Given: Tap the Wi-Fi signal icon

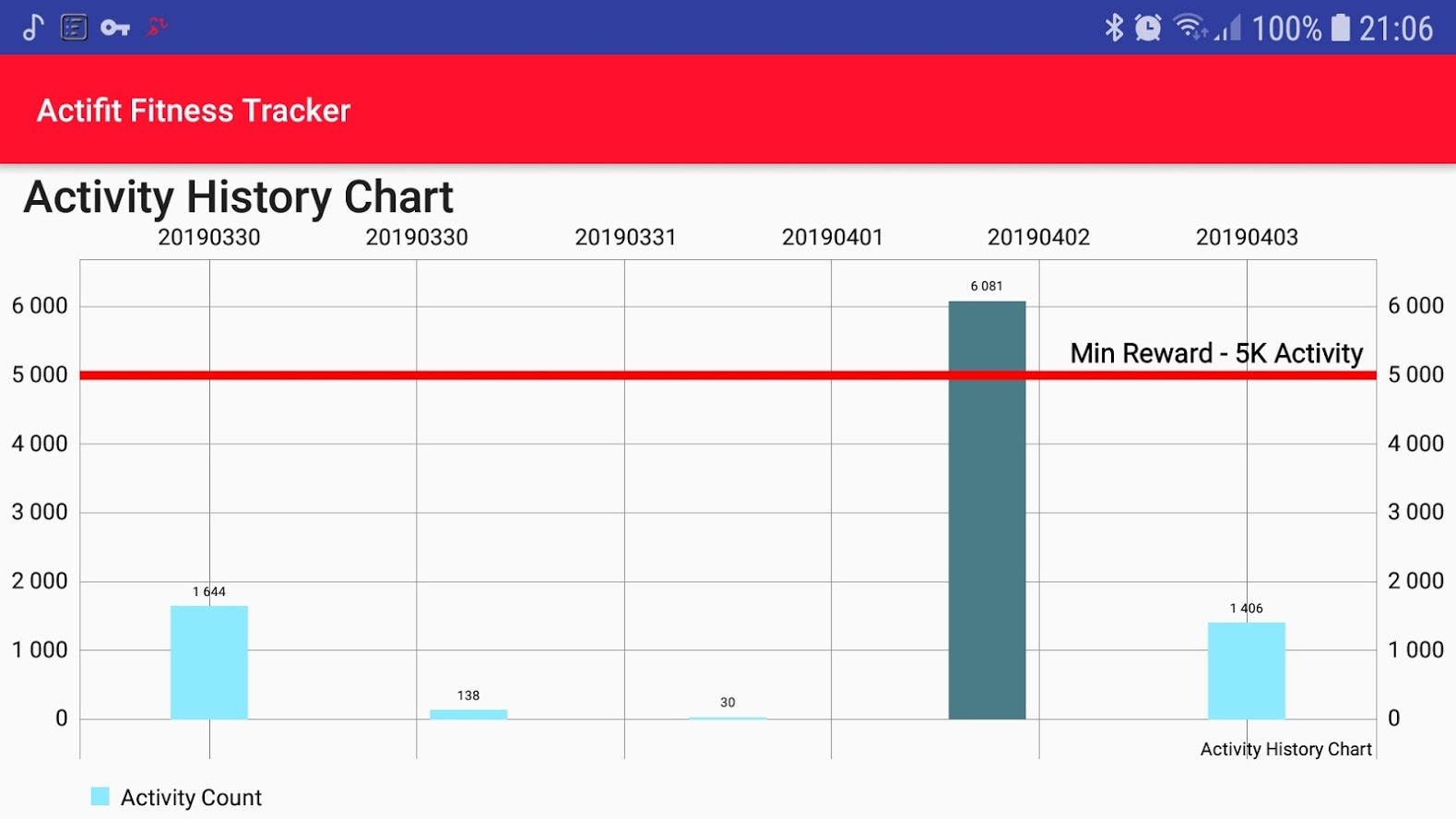Looking at the screenshot, I should [1190, 28].
